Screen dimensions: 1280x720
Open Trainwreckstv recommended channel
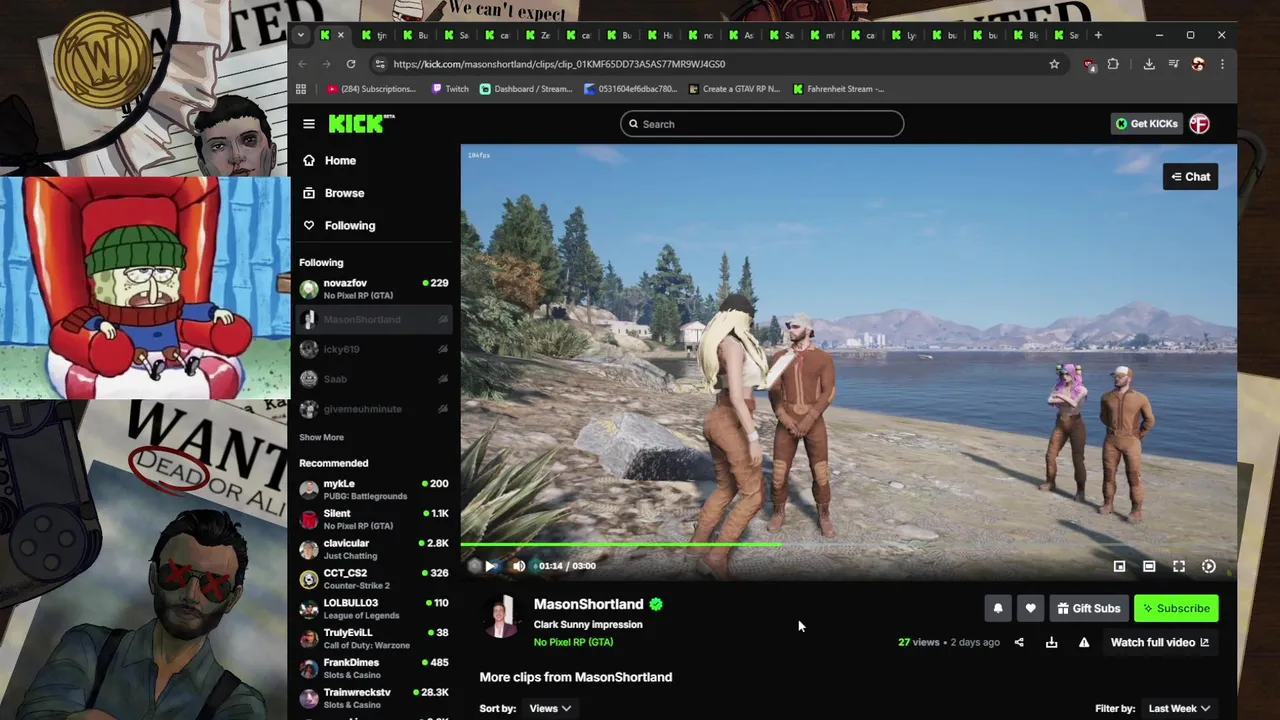coord(375,698)
